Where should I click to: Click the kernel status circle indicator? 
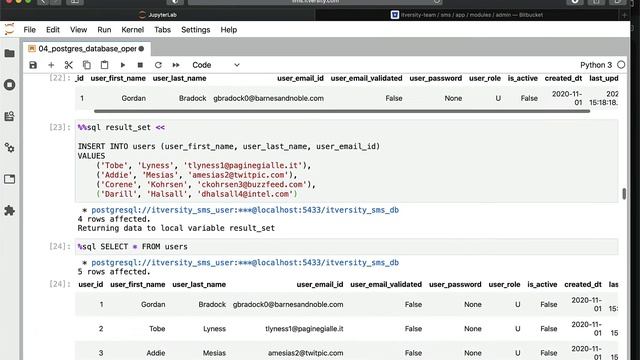tap(621, 65)
